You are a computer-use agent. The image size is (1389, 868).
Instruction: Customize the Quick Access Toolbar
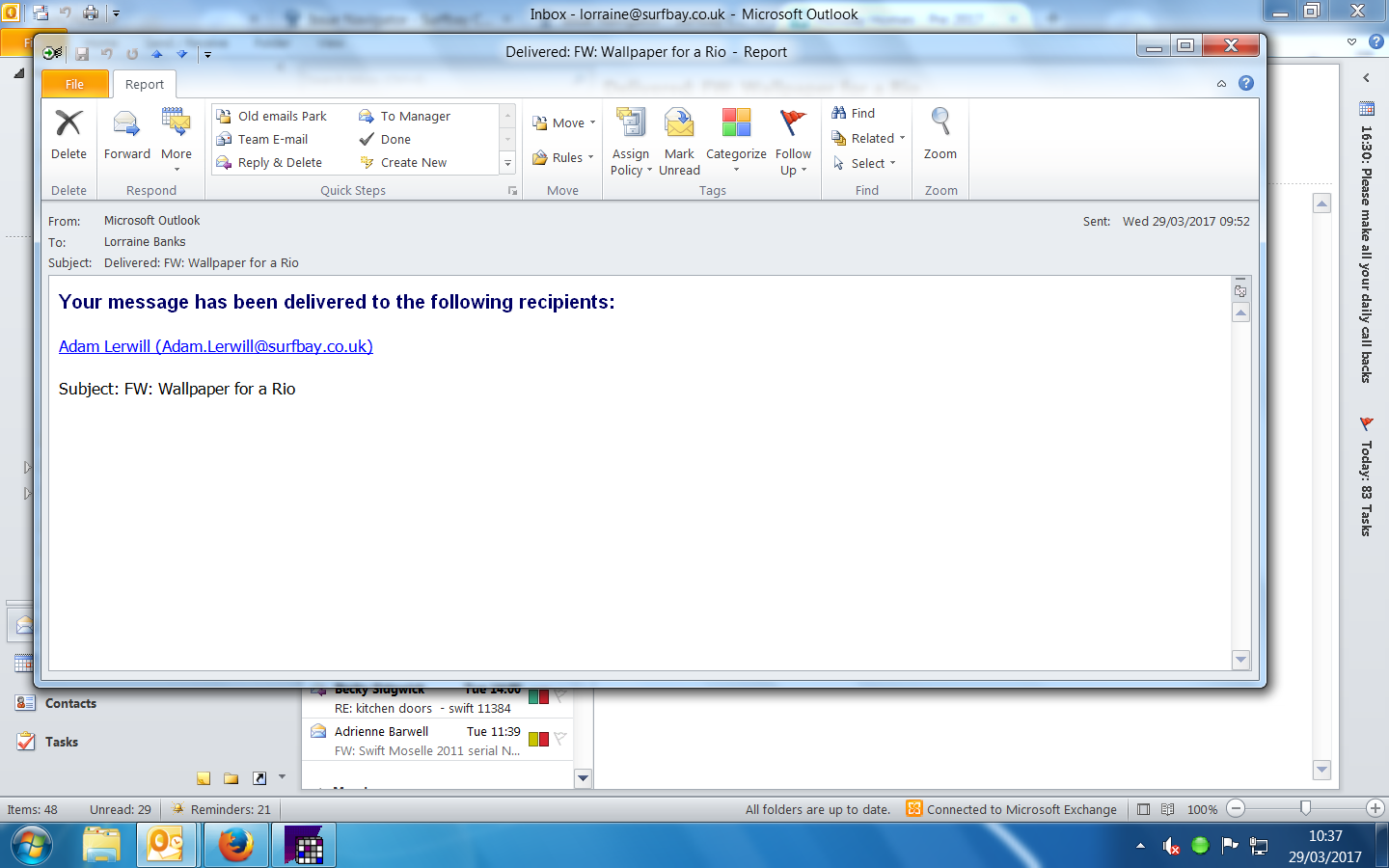click(207, 54)
